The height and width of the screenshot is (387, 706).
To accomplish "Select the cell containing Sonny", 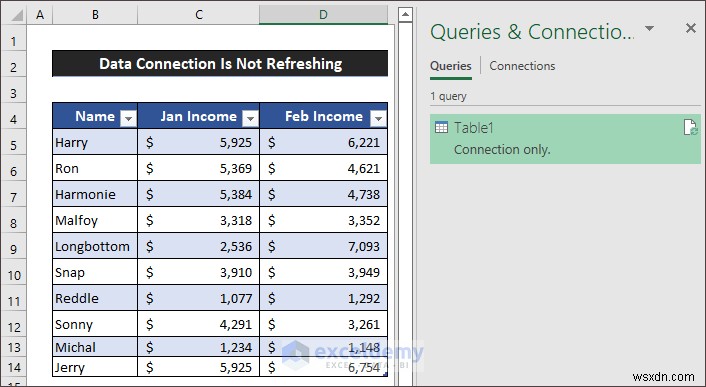I will click(x=95, y=324).
